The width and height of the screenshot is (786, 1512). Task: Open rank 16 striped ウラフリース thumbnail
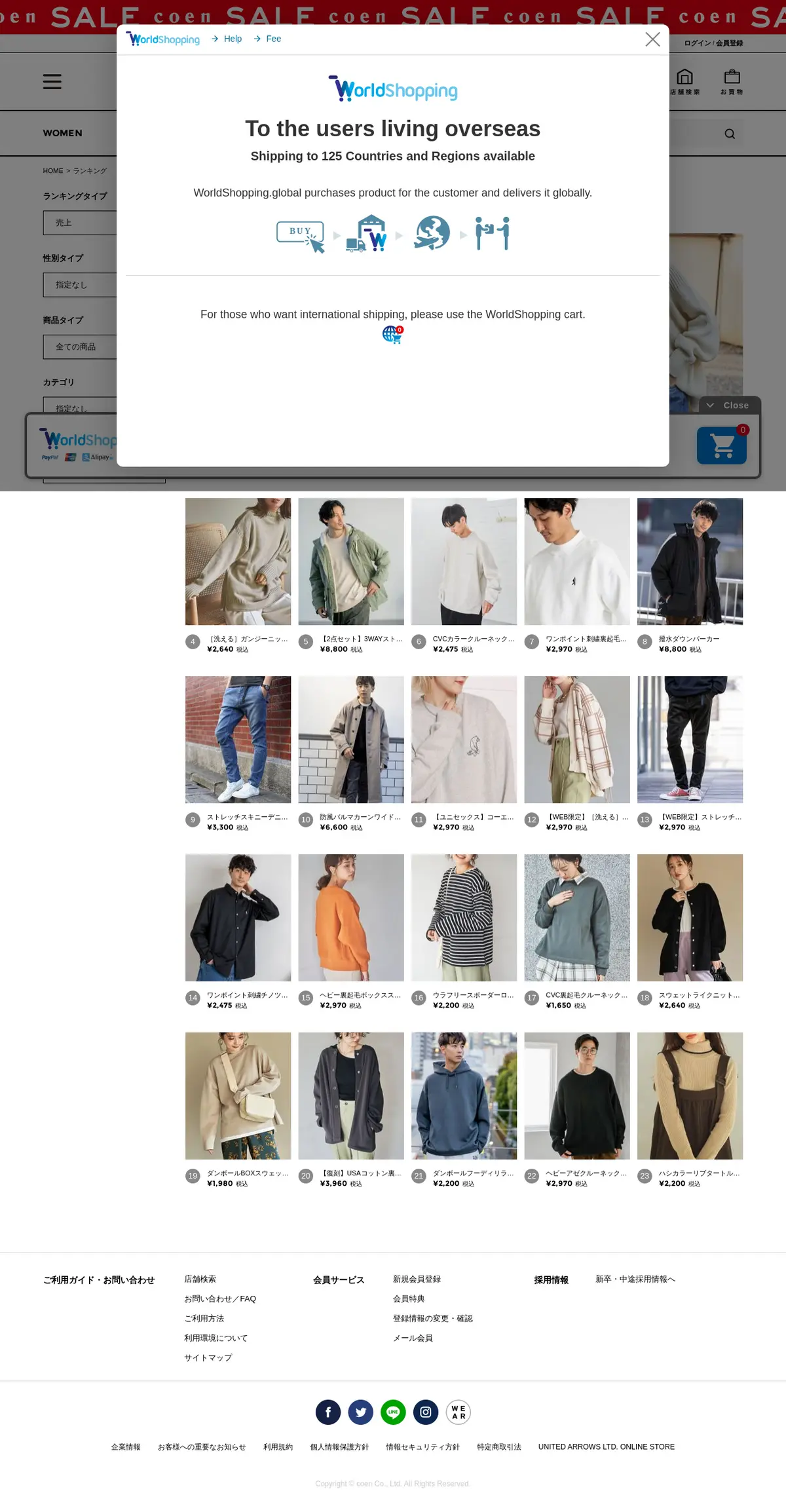pos(464,918)
